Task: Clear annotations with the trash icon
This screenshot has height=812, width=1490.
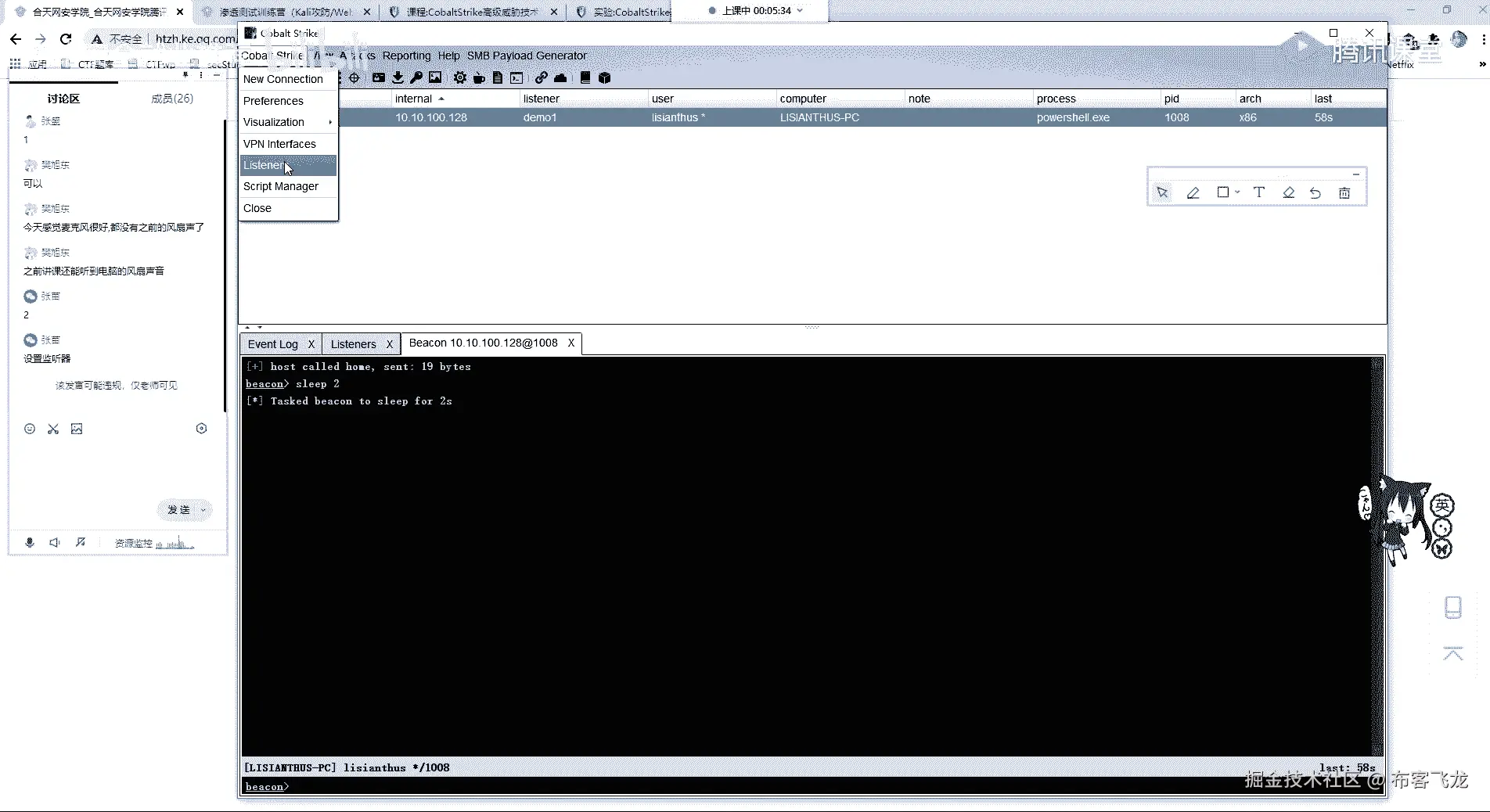Action: [1344, 192]
